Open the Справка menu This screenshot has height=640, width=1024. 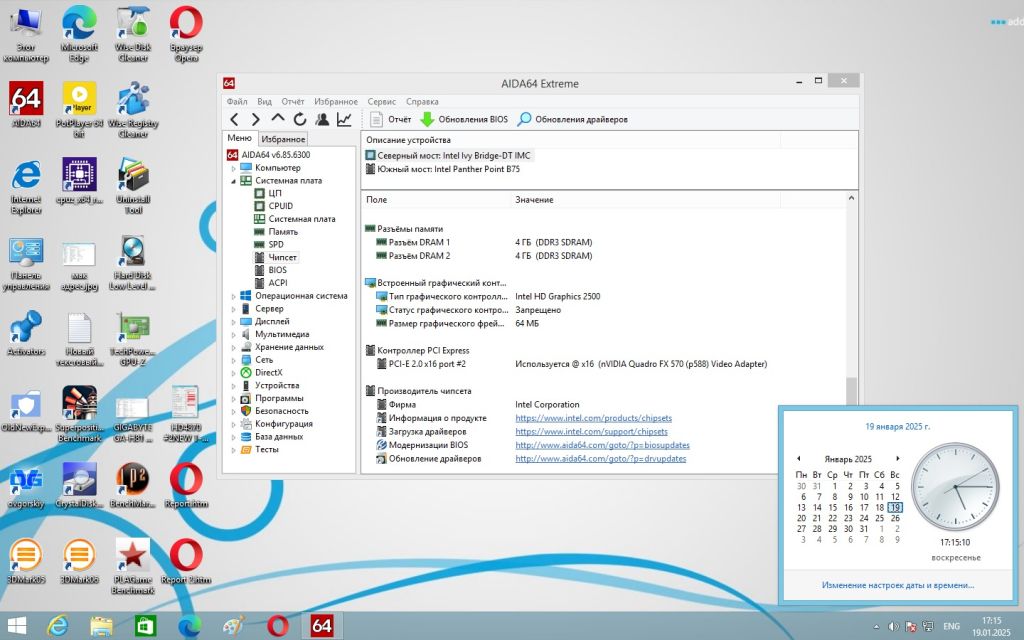(x=422, y=102)
